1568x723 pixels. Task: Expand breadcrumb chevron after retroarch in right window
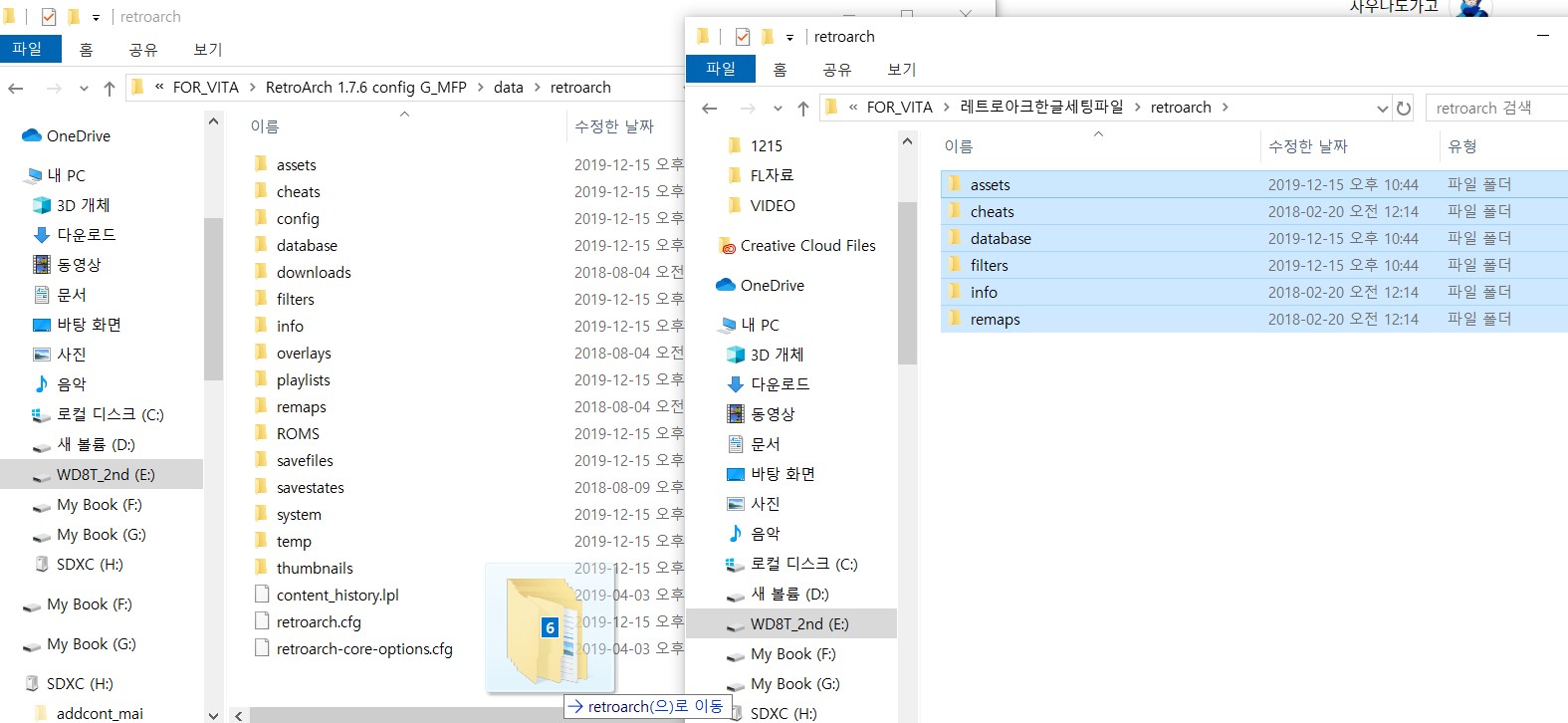[1225, 108]
